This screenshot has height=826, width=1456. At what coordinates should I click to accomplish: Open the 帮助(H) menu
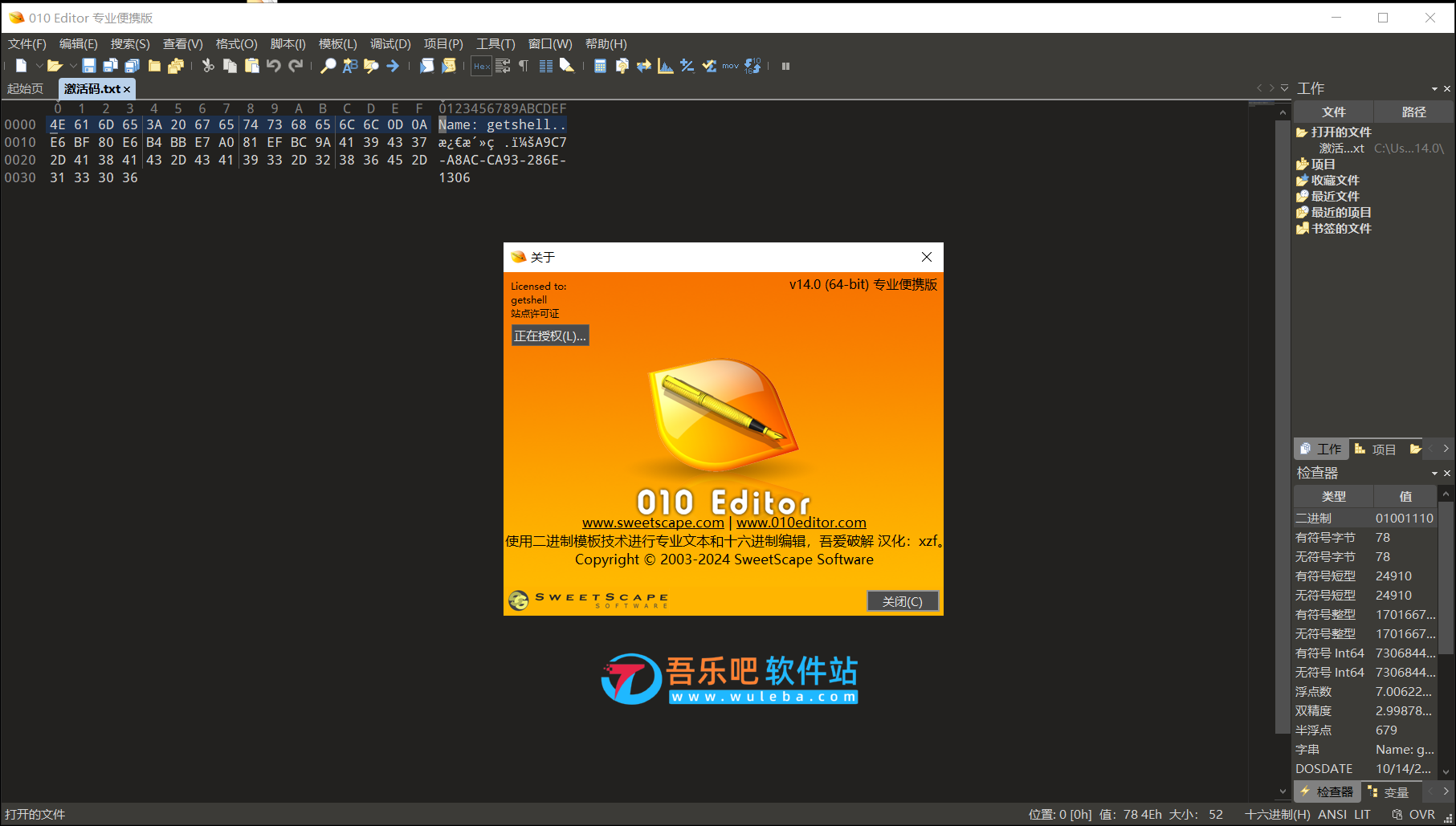coord(606,44)
